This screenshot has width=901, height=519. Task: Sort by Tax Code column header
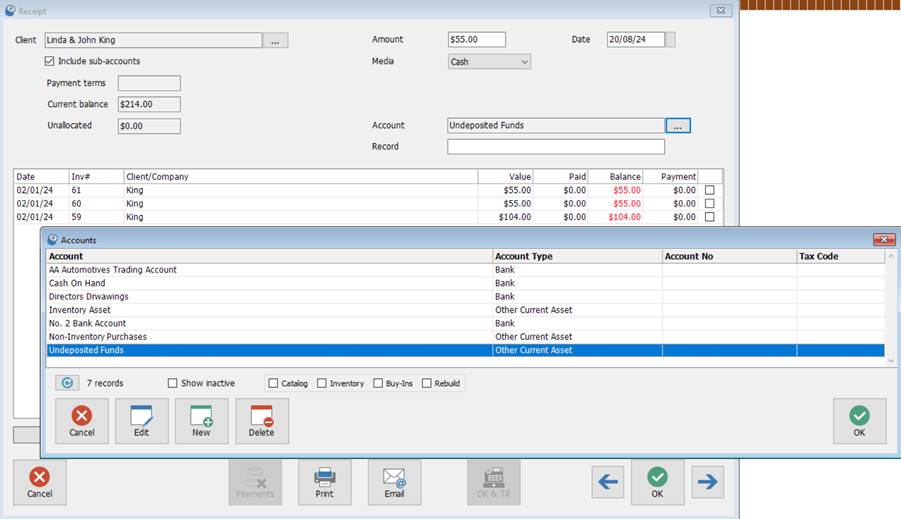tap(841, 256)
